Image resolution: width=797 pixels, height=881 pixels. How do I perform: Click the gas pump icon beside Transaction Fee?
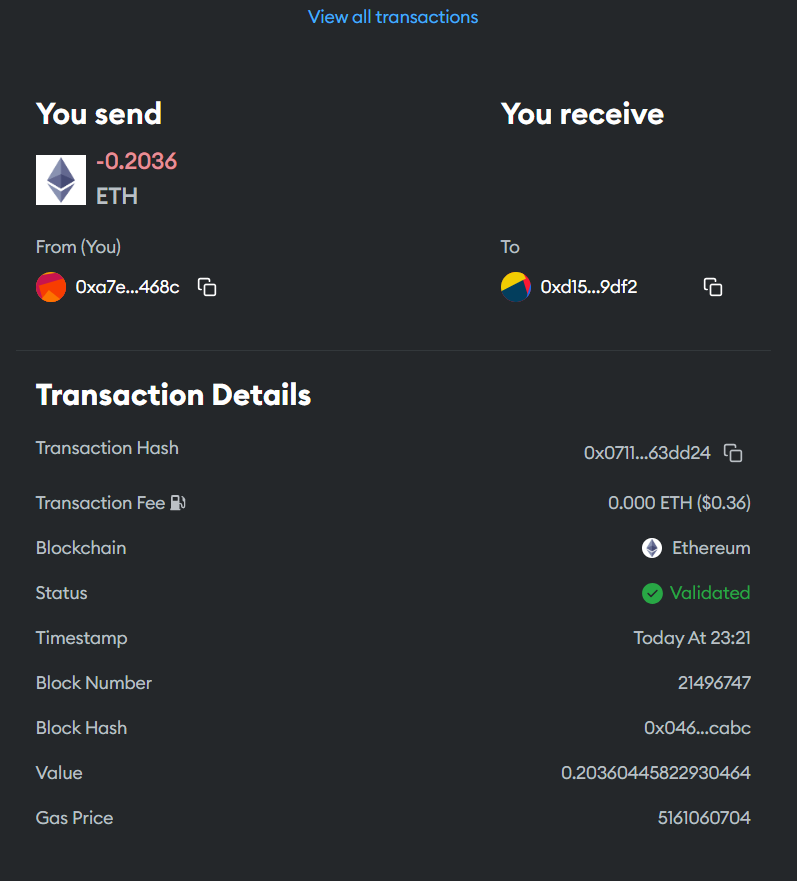(x=178, y=502)
